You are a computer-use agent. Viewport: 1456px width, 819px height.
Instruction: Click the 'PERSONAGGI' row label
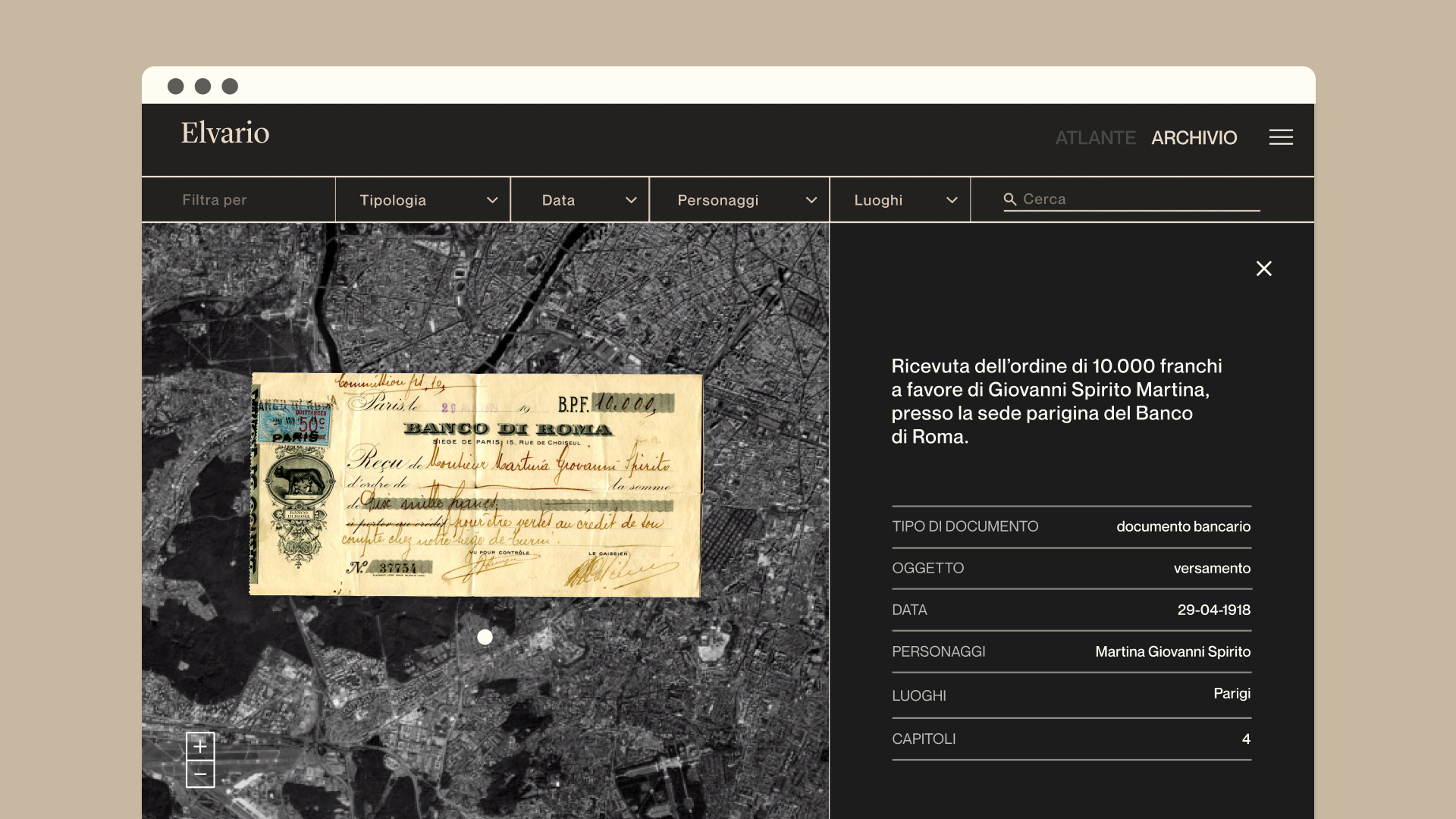pos(938,651)
